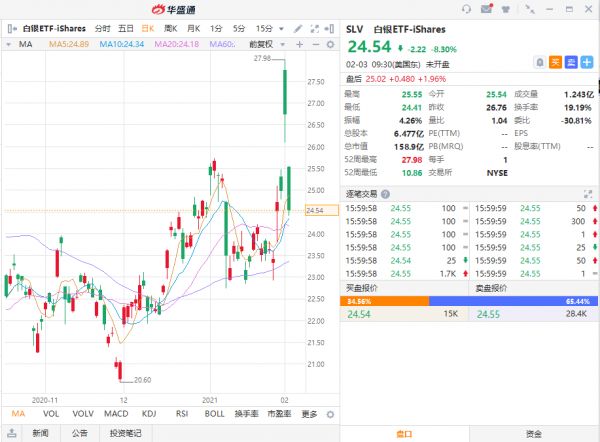Viewport: 600px width, 442px height.
Task: Expand the 15分 timeframe dropdown
Action: coord(268,29)
